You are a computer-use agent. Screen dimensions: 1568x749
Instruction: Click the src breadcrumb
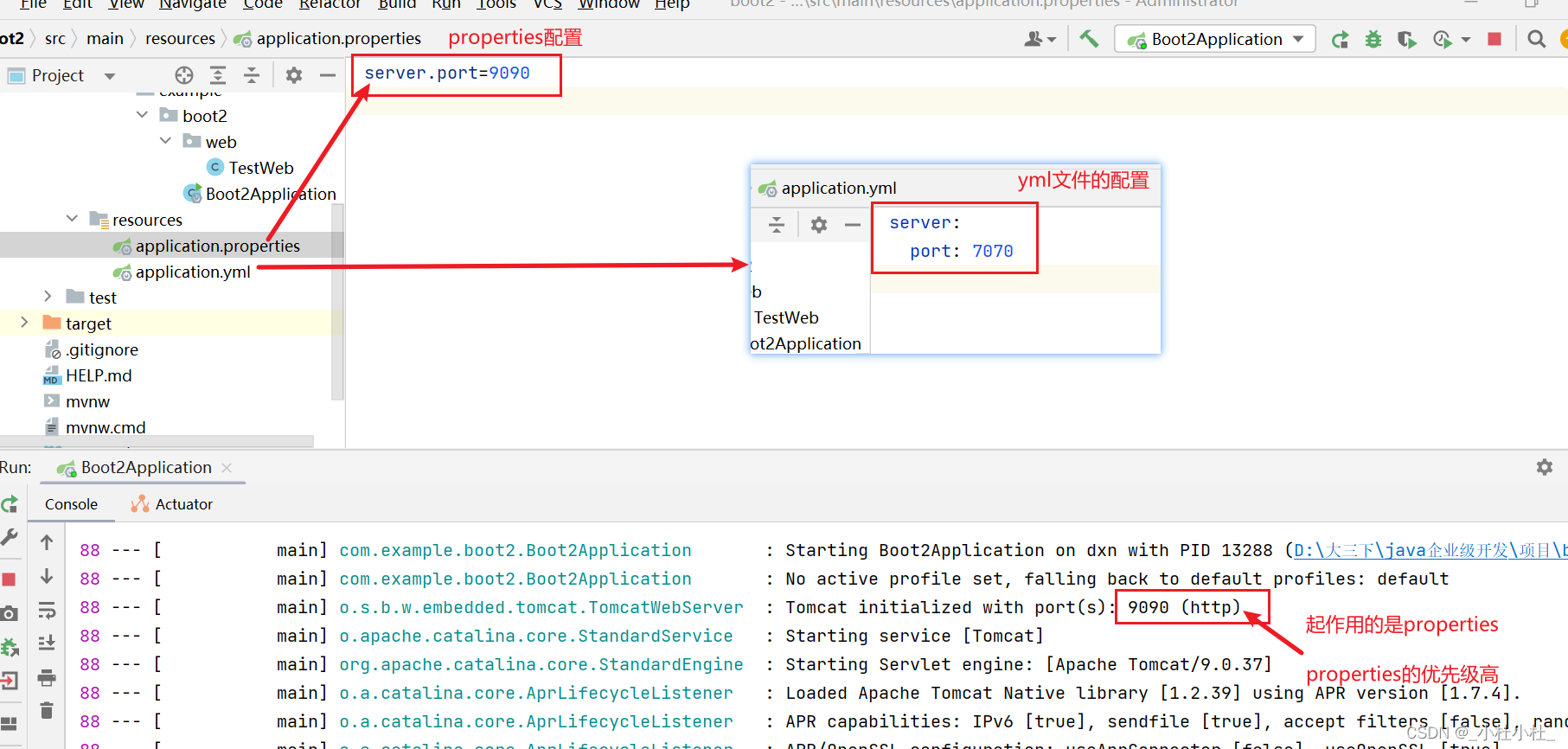[x=55, y=39]
